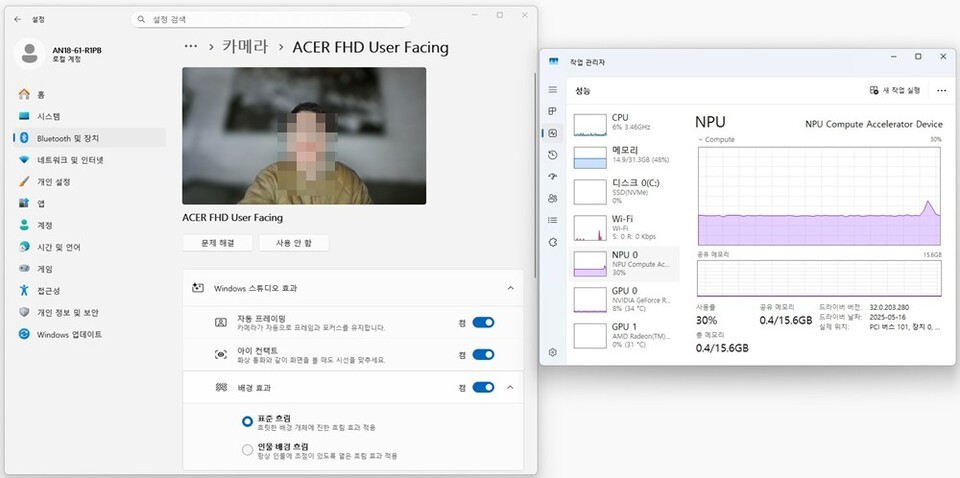
Task: Click the NPU Compute usage graph
Action: coord(819,196)
